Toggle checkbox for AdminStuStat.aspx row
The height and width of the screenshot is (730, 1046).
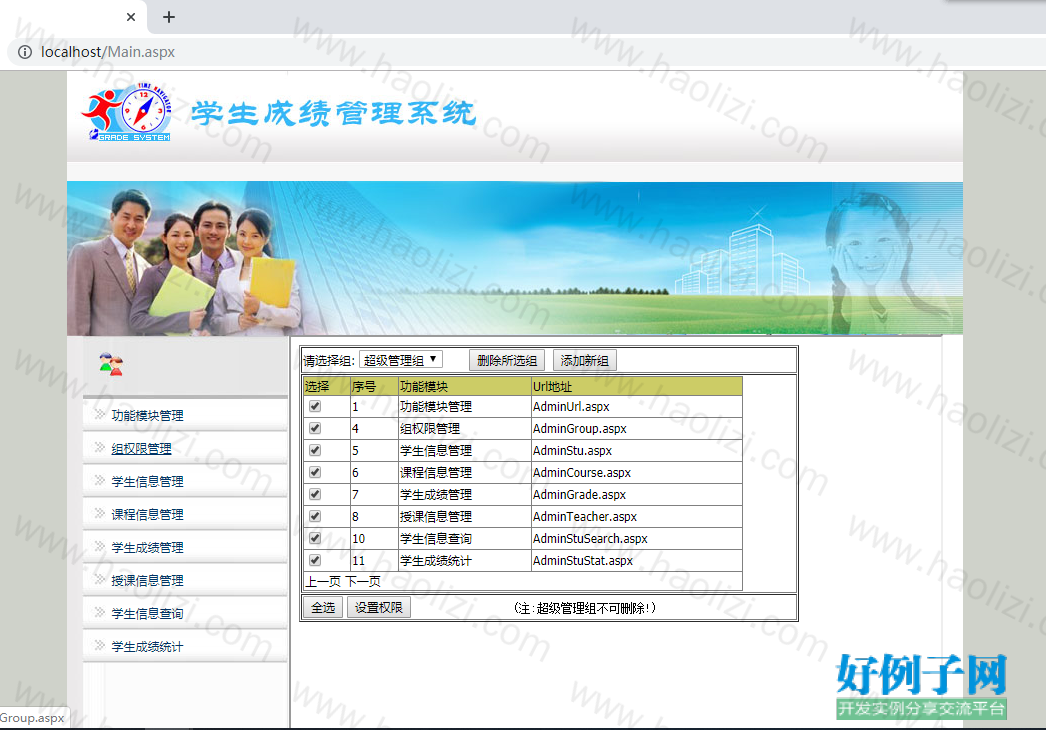(315, 560)
